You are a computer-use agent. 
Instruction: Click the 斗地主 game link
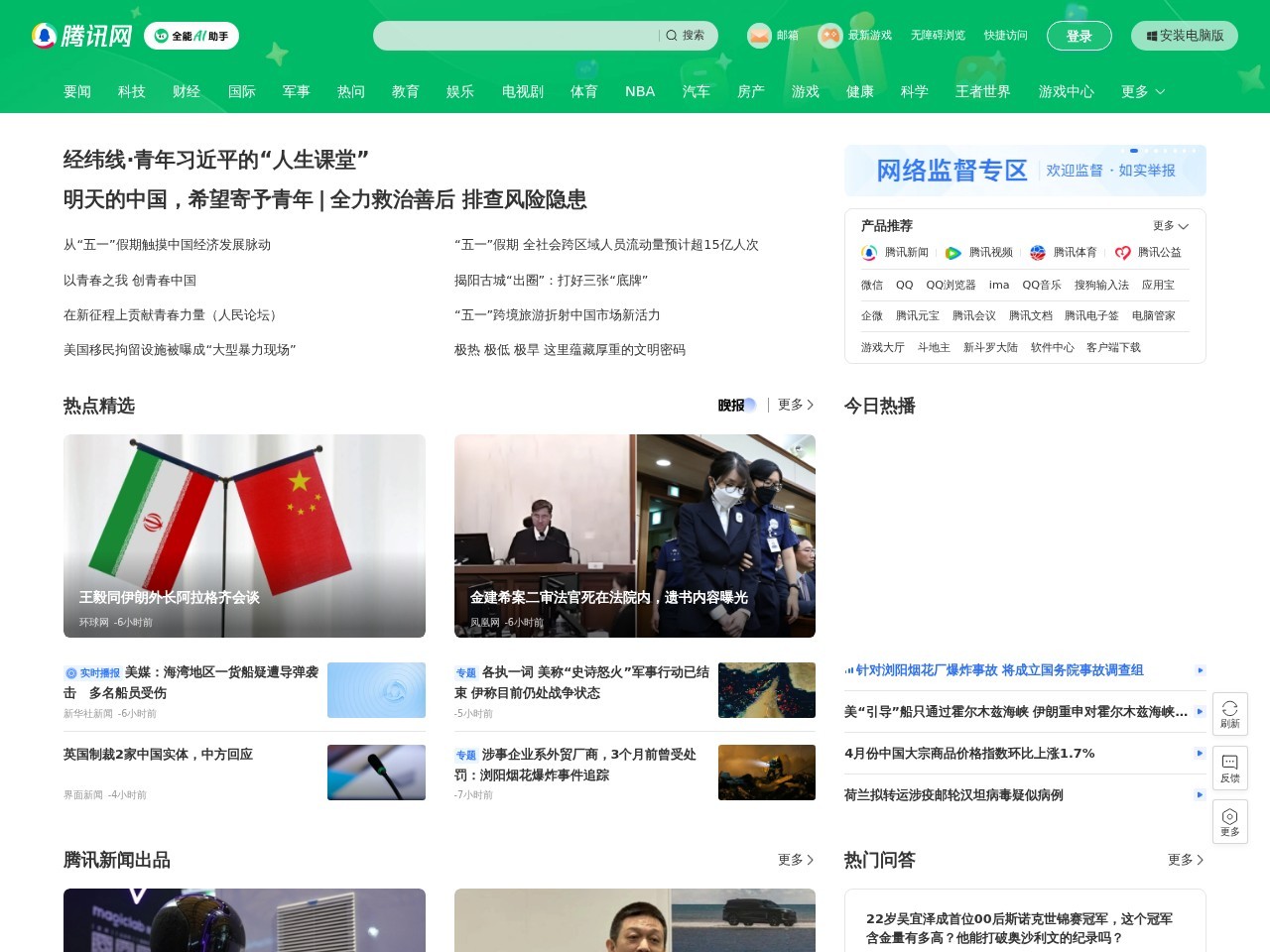(x=934, y=347)
